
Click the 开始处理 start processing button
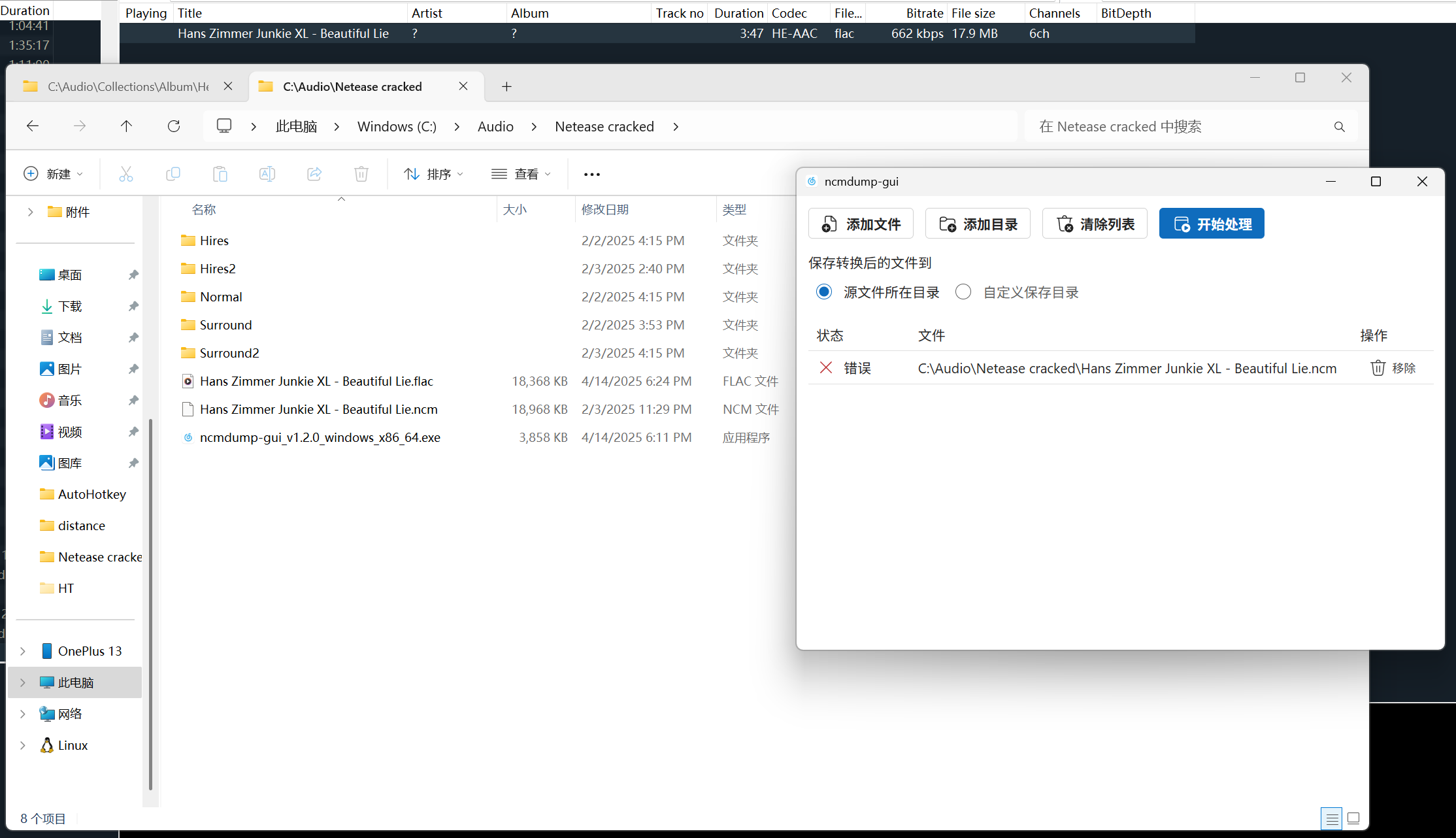click(1212, 224)
